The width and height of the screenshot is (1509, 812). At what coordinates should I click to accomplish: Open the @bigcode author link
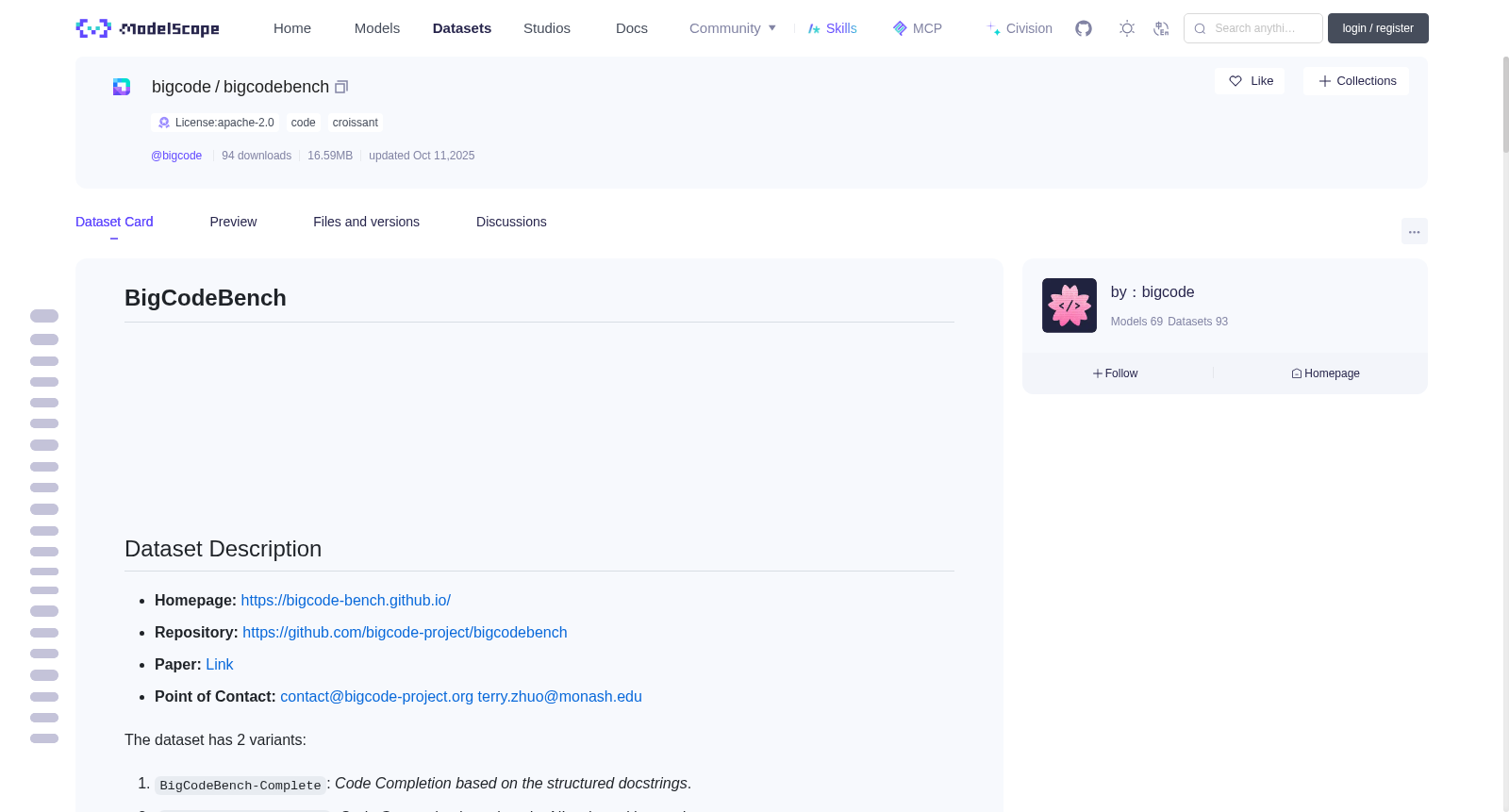[x=176, y=156]
